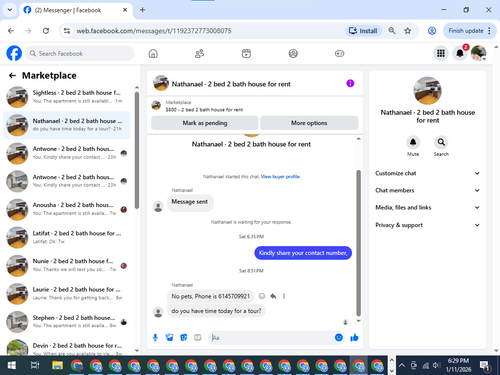Send a voice clip with microphone icon
The width and height of the screenshot is (500, 375).
coord(155,338)
